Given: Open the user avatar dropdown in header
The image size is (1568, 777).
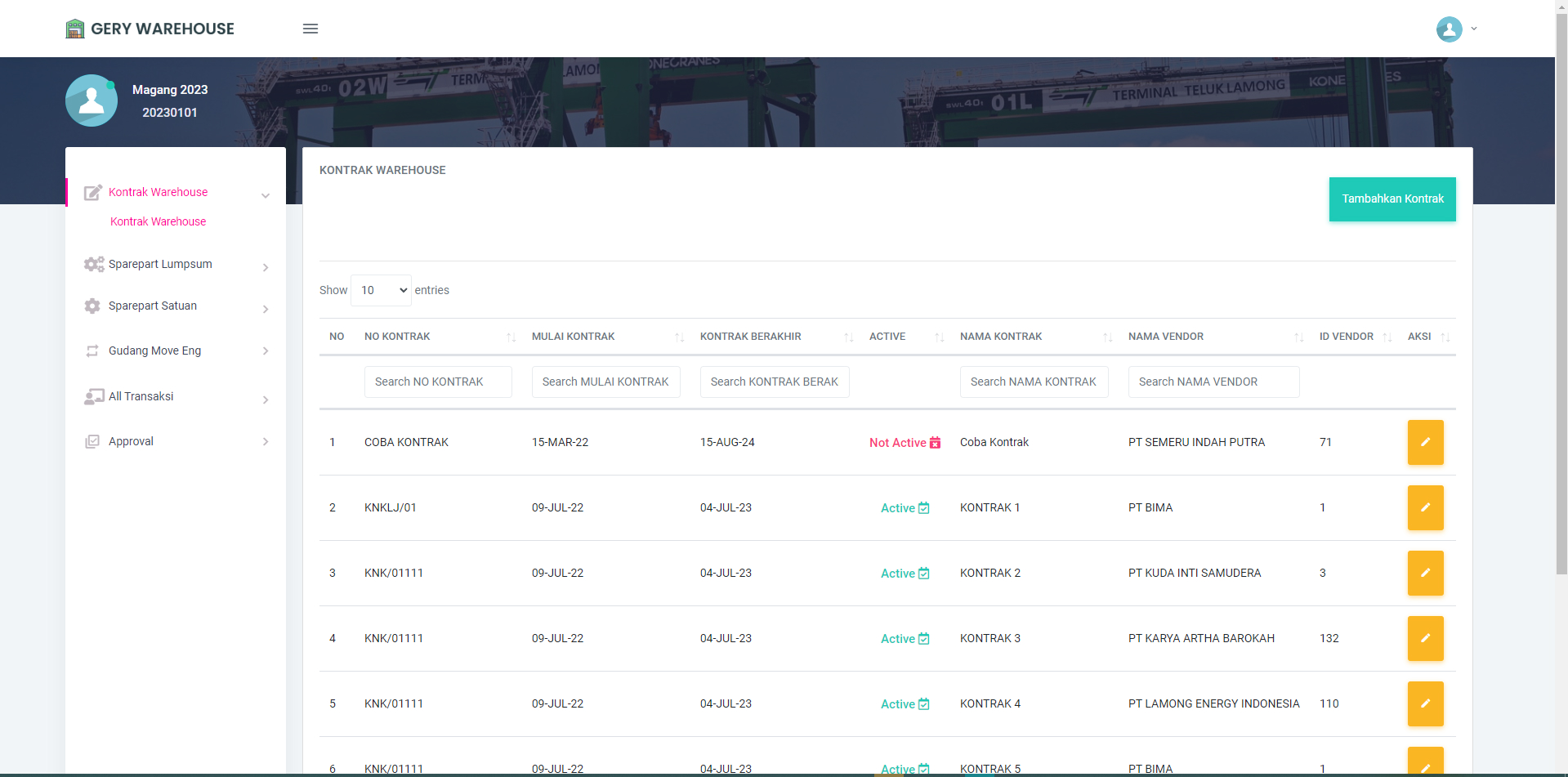Looking at the screenshot, I should tap(1456, 29).
